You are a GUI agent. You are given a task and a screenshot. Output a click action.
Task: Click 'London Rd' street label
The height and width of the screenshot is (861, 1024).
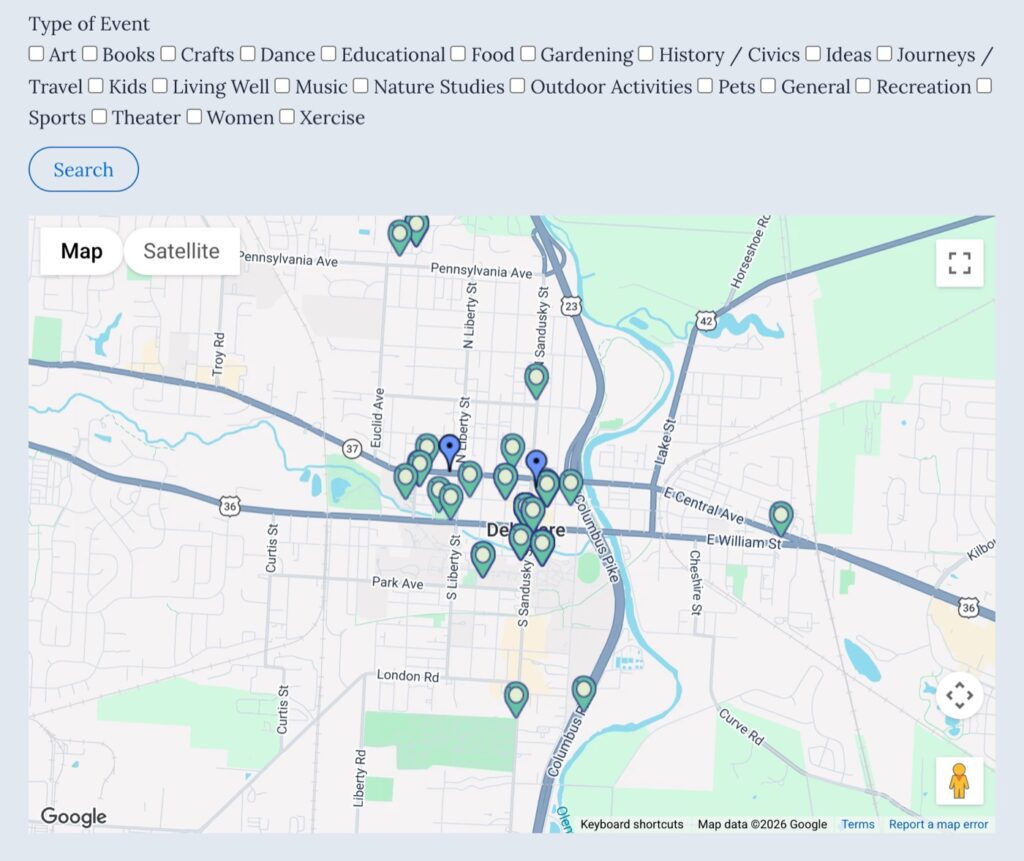[x=408, y=675]
